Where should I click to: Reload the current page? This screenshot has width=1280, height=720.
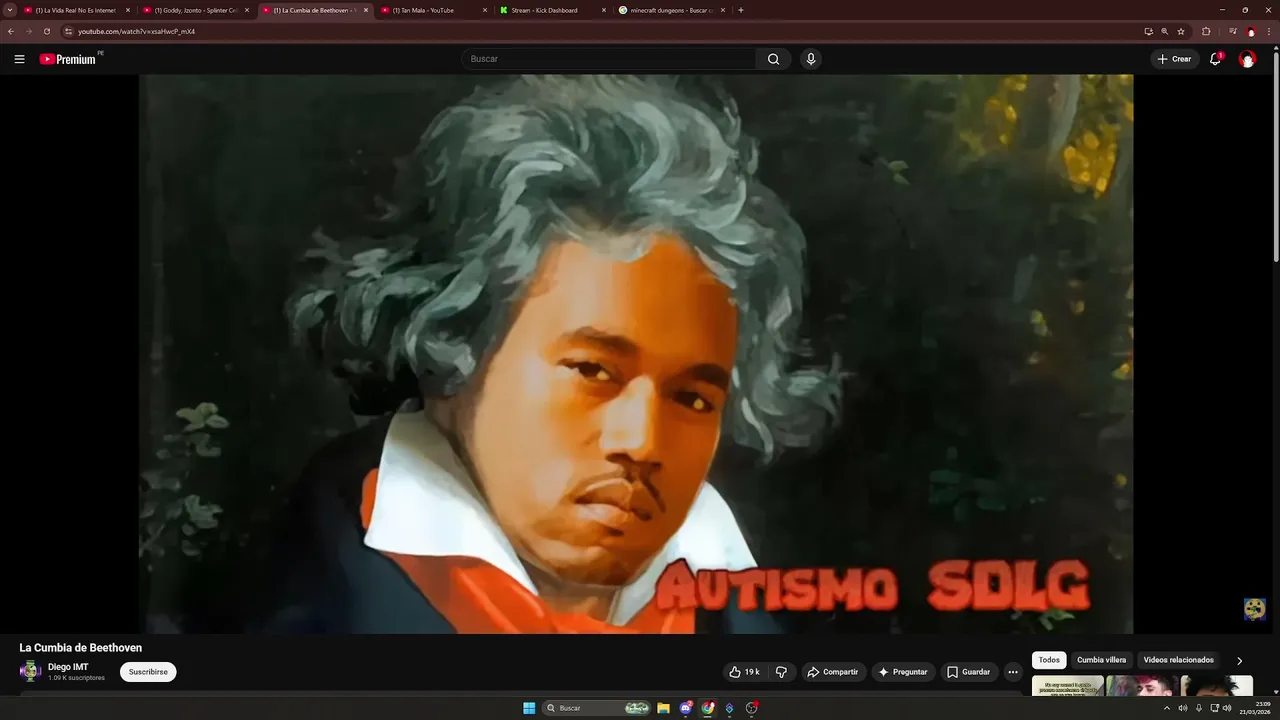coord(46,31)
